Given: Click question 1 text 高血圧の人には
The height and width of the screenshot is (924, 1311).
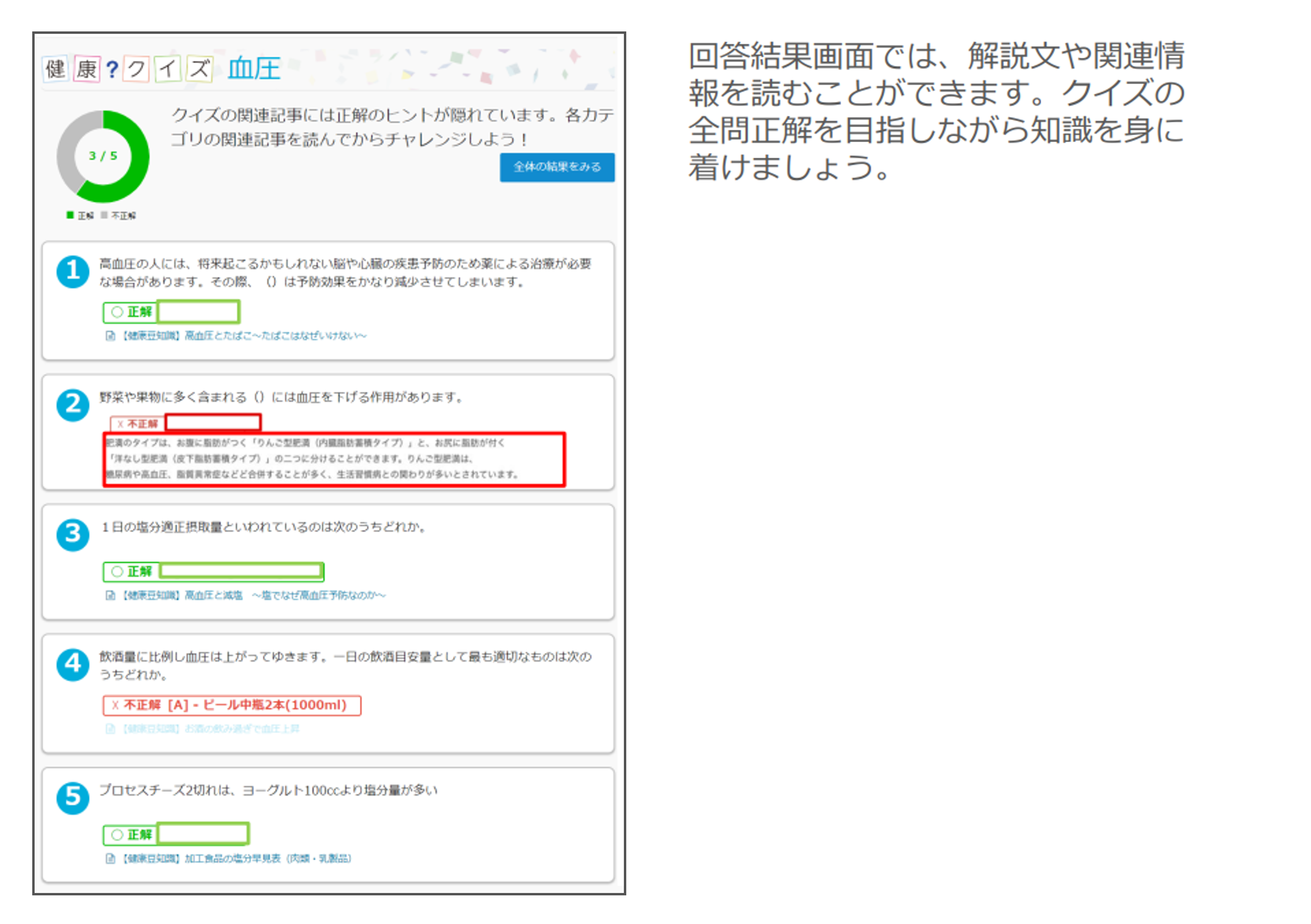Looking at the screenshot, I should click(345, 273).
